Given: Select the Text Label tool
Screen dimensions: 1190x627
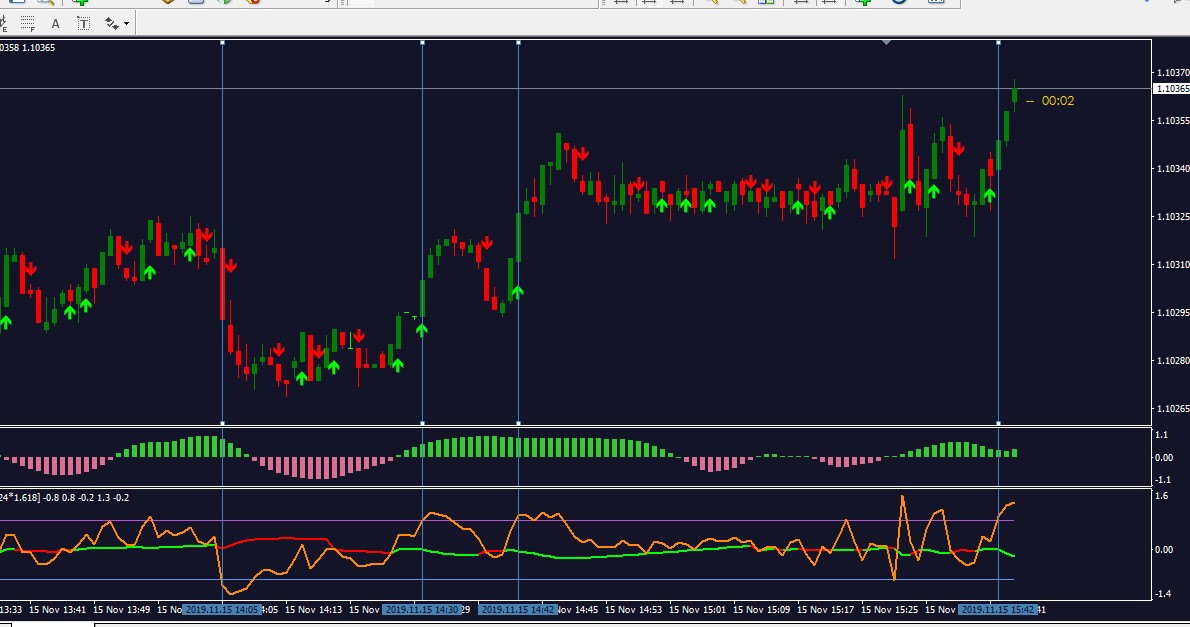Looking at the screenshot, I should point(83,24).
